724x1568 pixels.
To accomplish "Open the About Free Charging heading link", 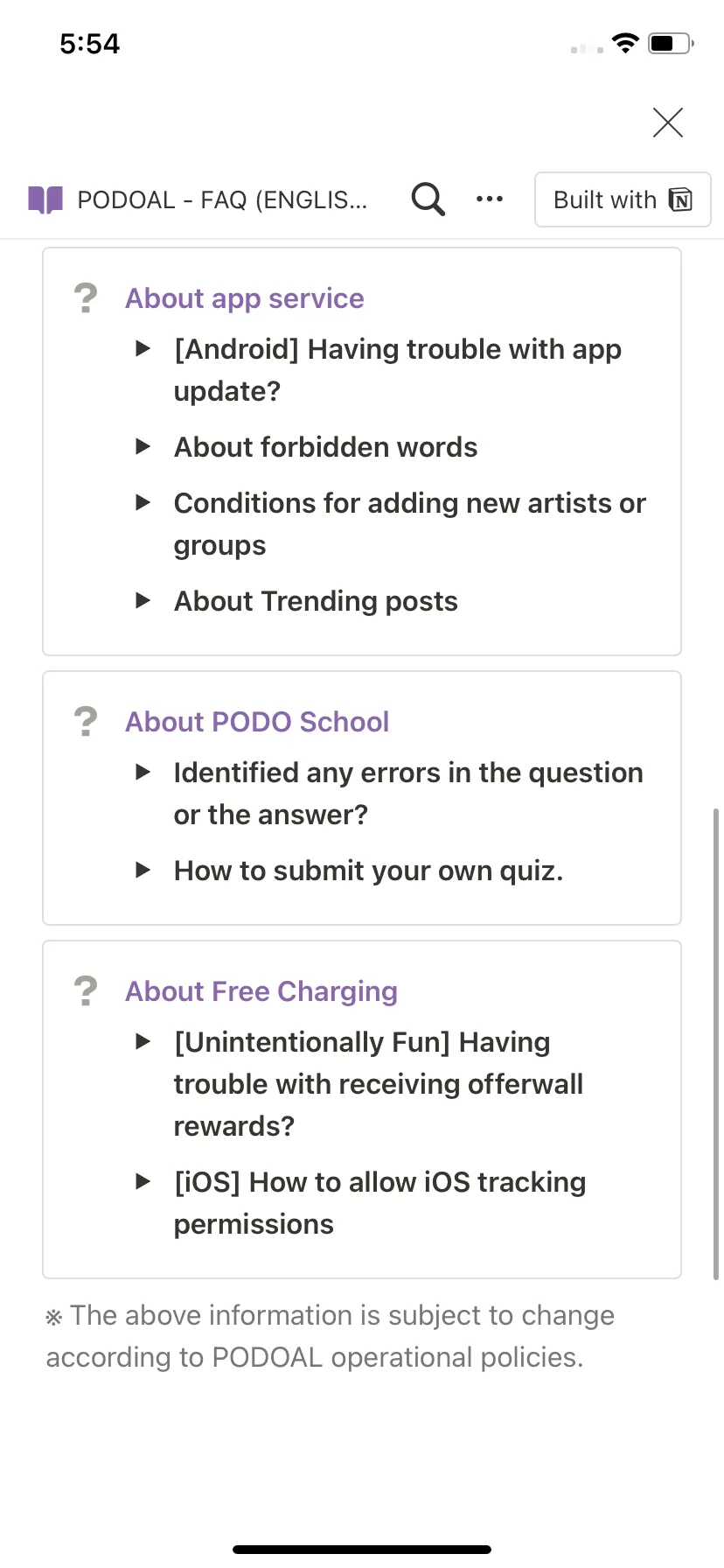I will pos(261,991).
